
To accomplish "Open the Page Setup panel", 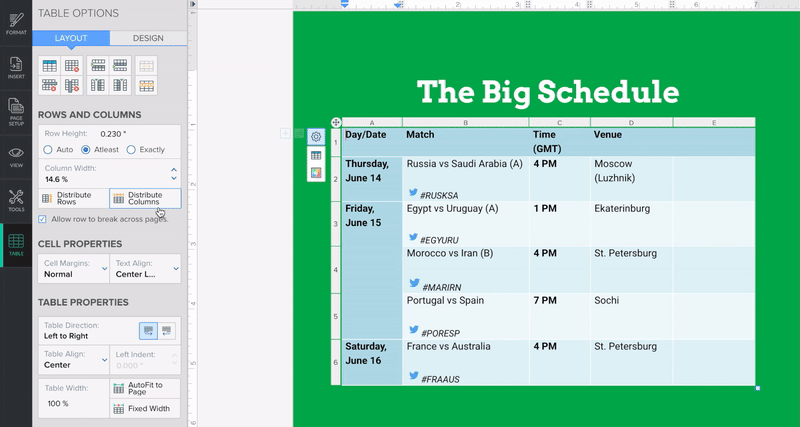I will (x=16, y=110).
